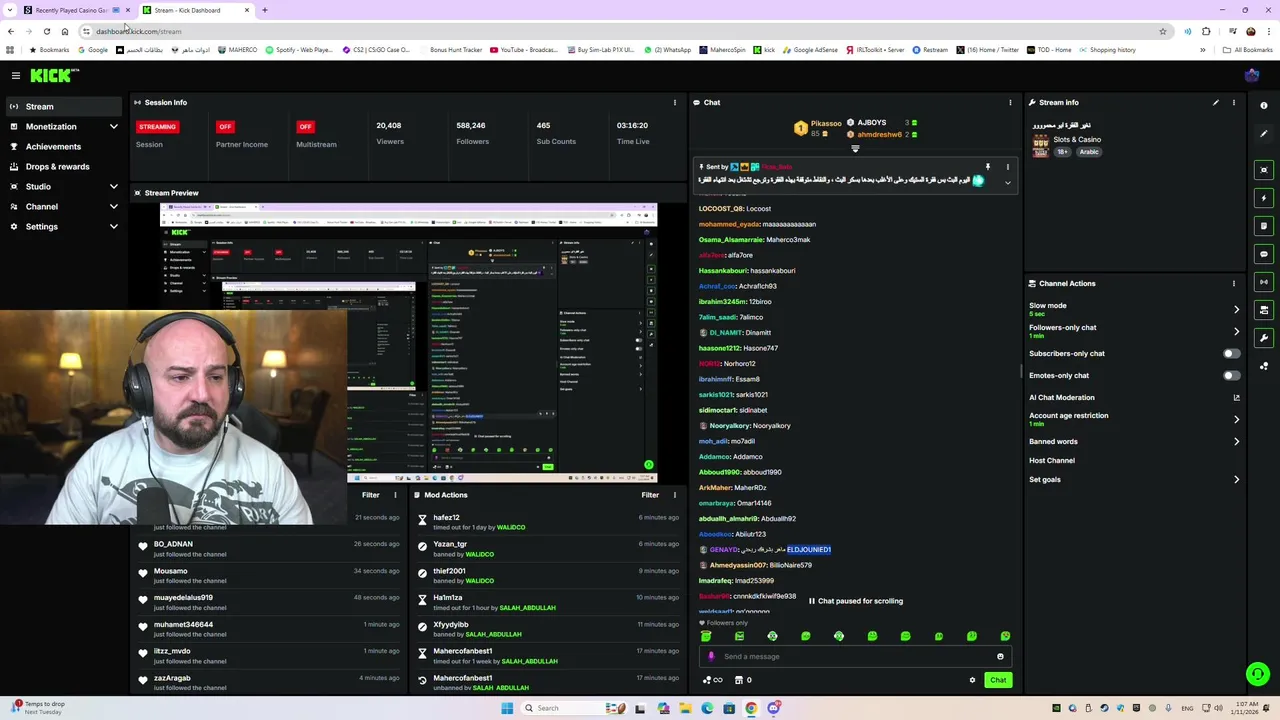Screen dimensions: 1280x720
Task: Toggle the stream preview widget icon in sidebar
Action: coord(1264,170)
